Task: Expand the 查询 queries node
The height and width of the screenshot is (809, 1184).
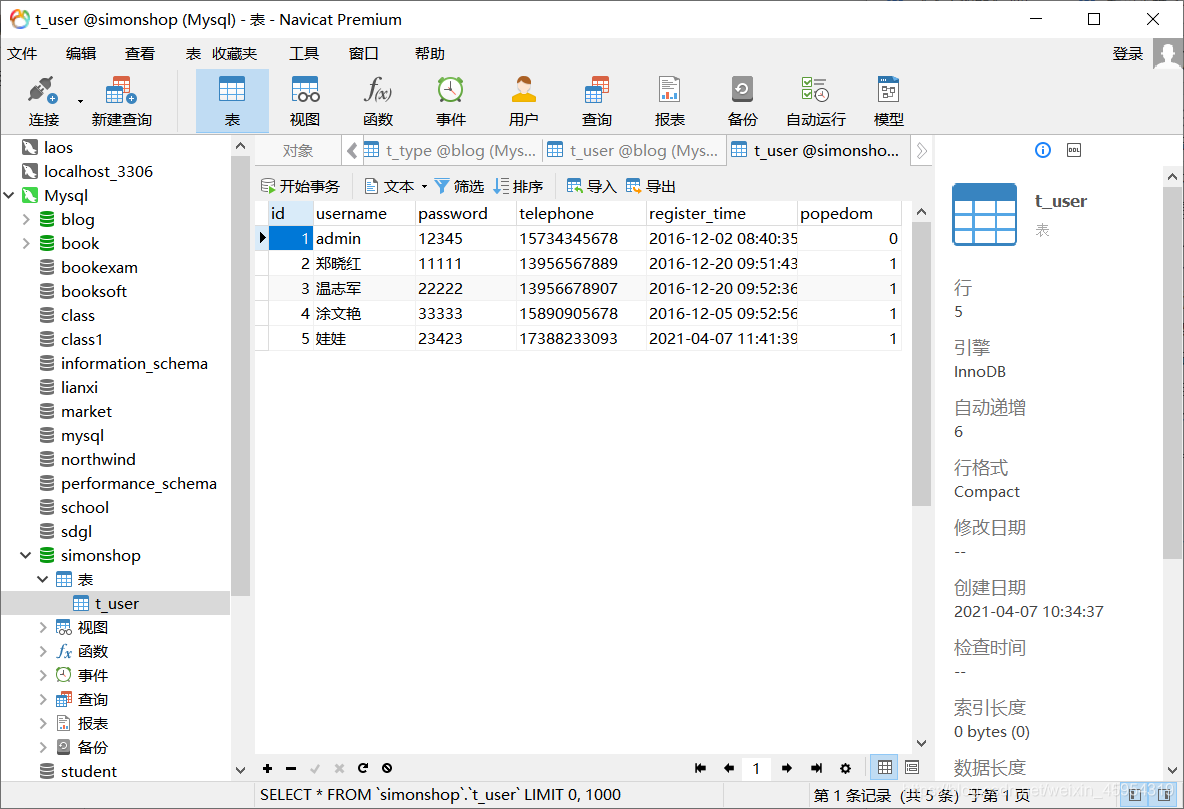Action: click(43, 699)
